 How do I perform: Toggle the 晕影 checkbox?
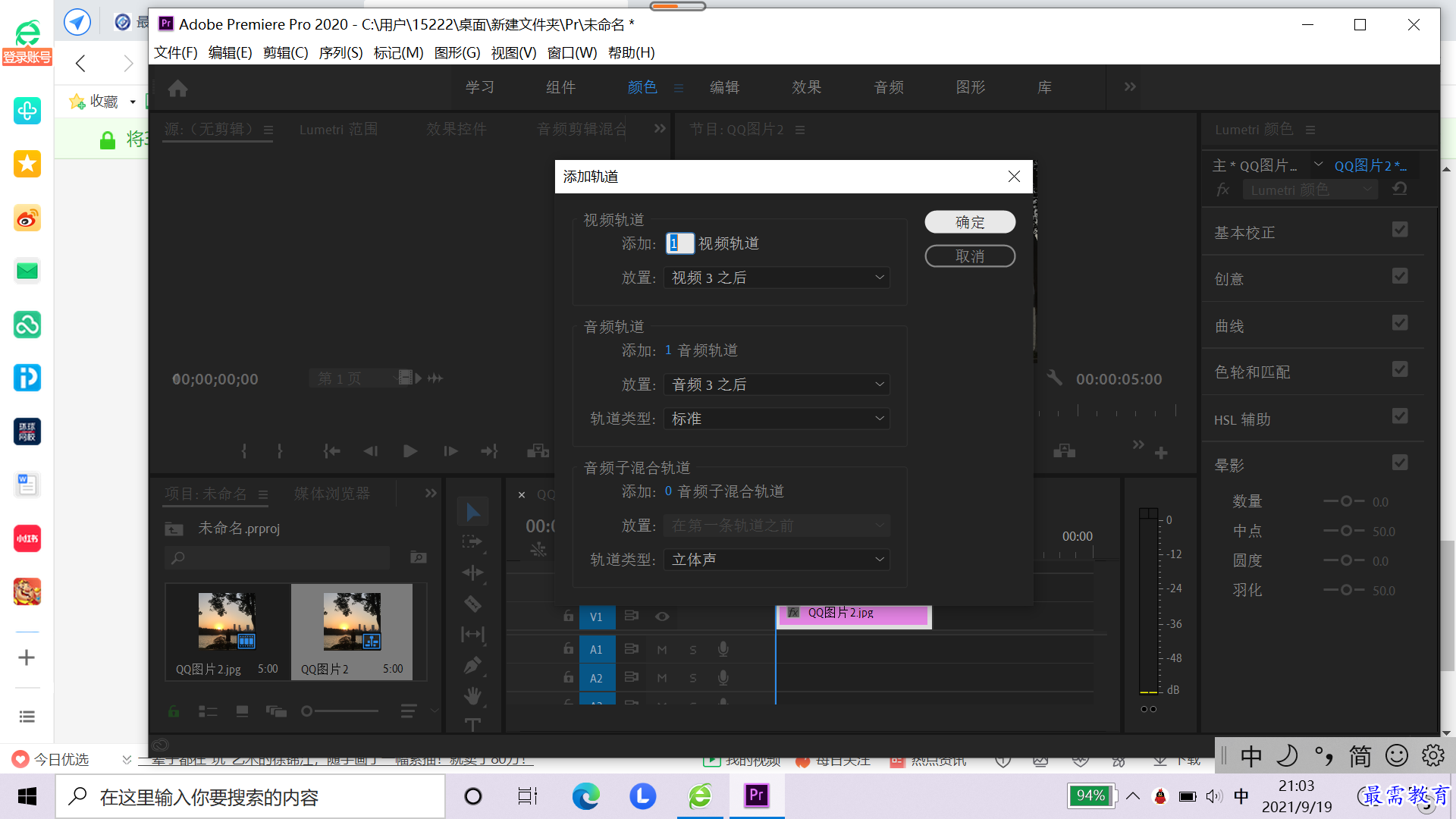(1400, 463)
